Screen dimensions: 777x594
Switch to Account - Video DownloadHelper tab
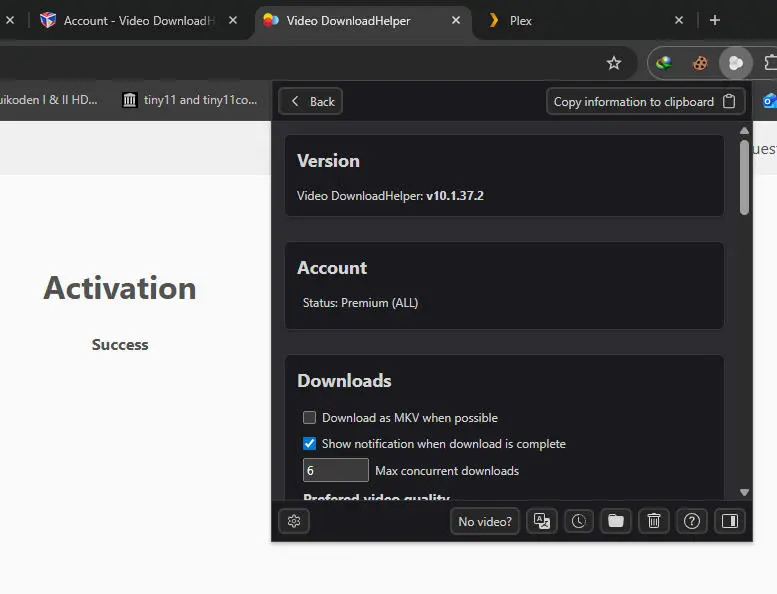[x=138, y=21]
